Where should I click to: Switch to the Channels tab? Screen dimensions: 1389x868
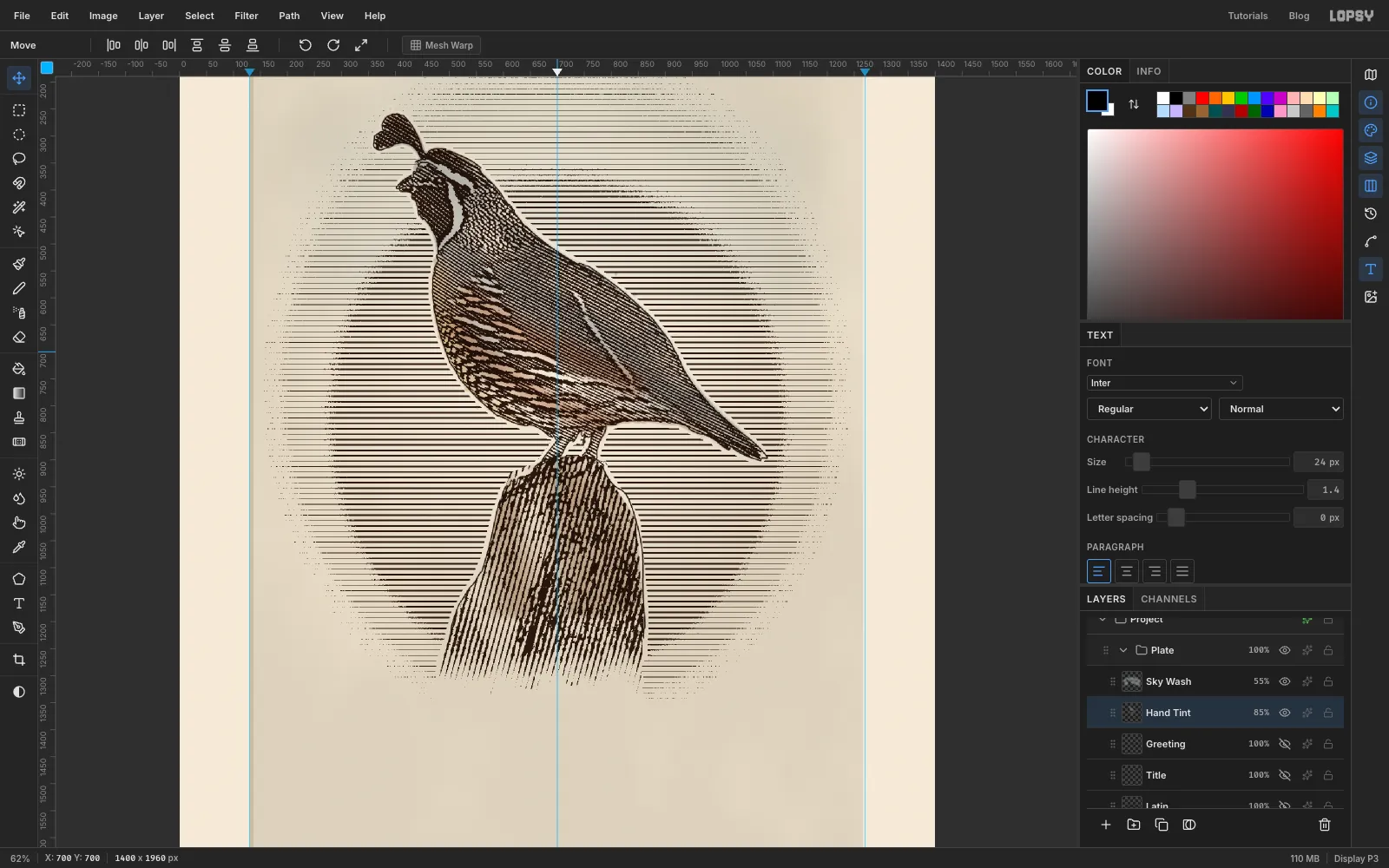[1168, 599]
